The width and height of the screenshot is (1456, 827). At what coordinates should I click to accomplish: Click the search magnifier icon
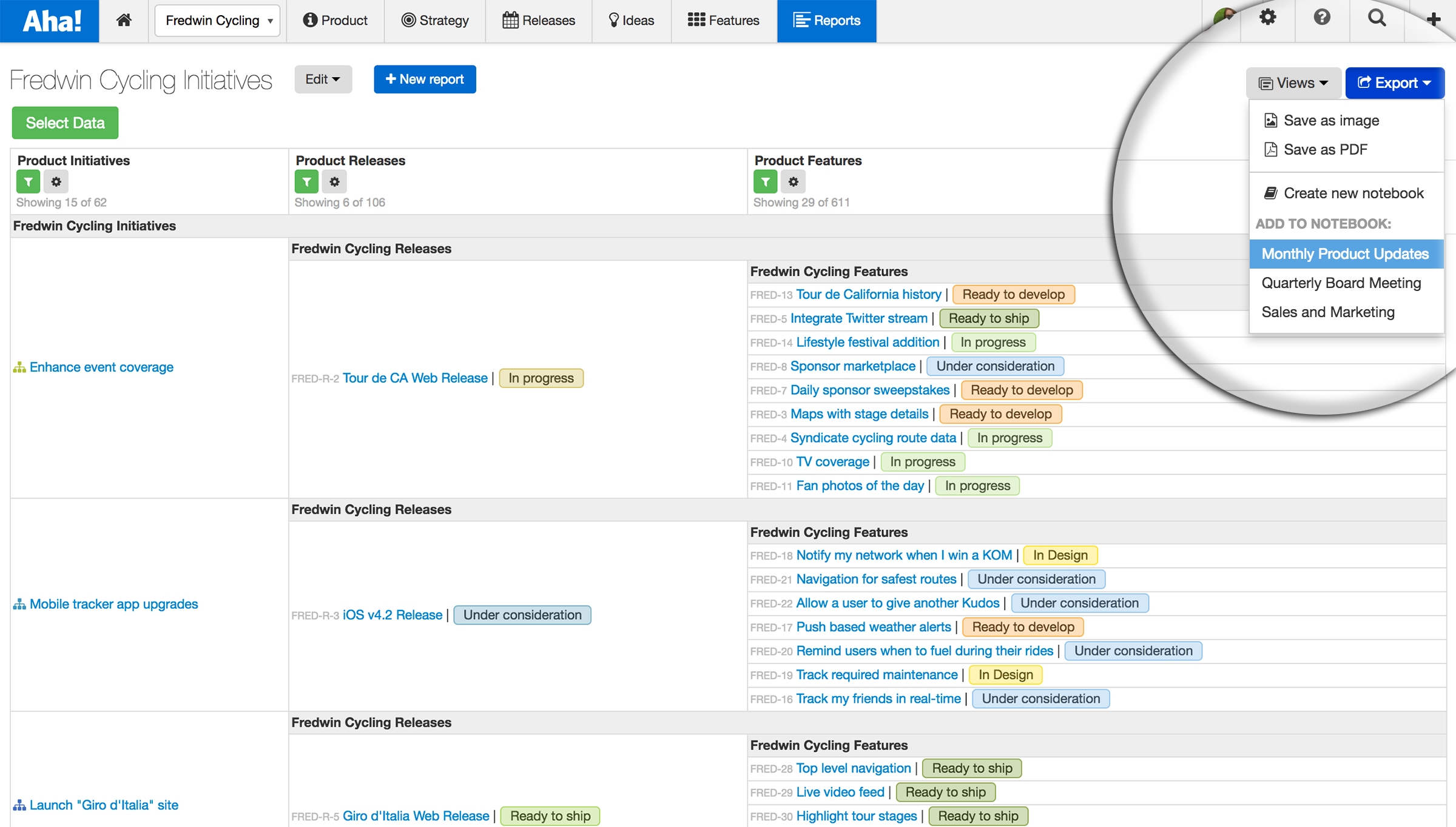point(1377,18)
